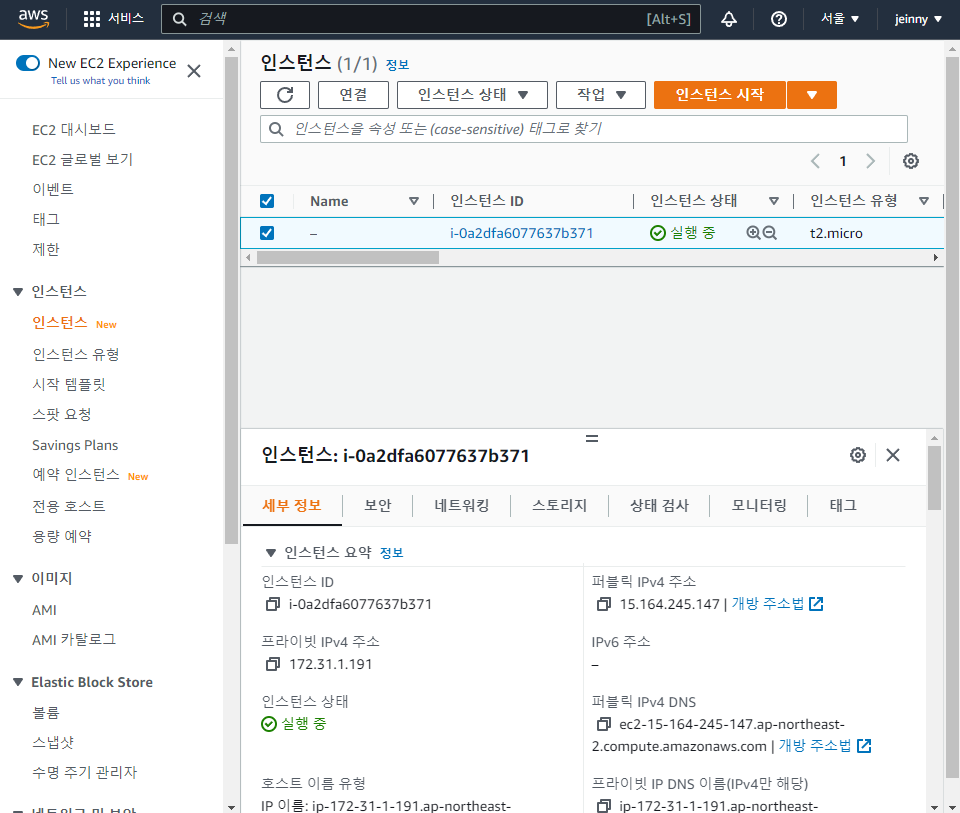
Task: Switch to 세부 정보 tab
Action: coord(292,506)
